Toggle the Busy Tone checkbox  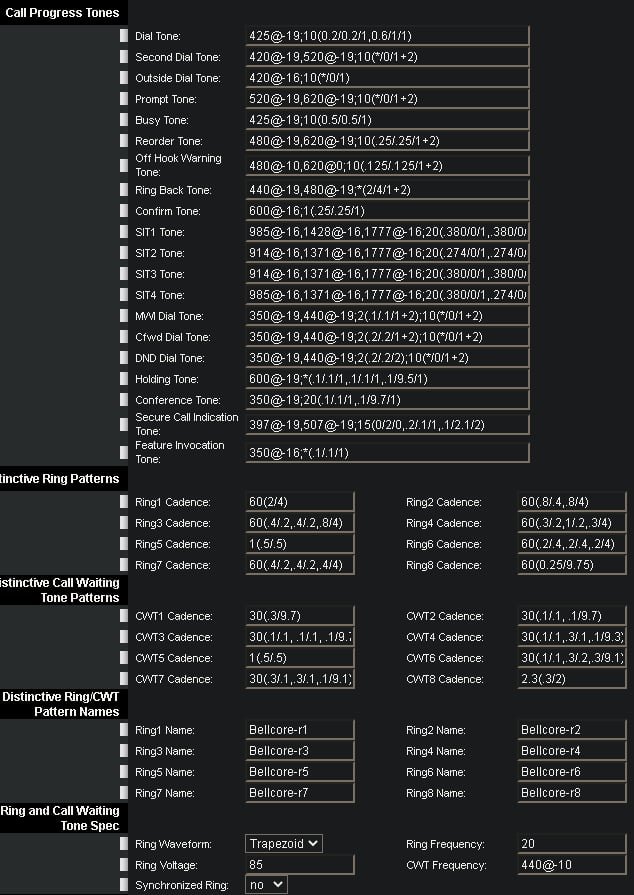click(x=125, y=120)
